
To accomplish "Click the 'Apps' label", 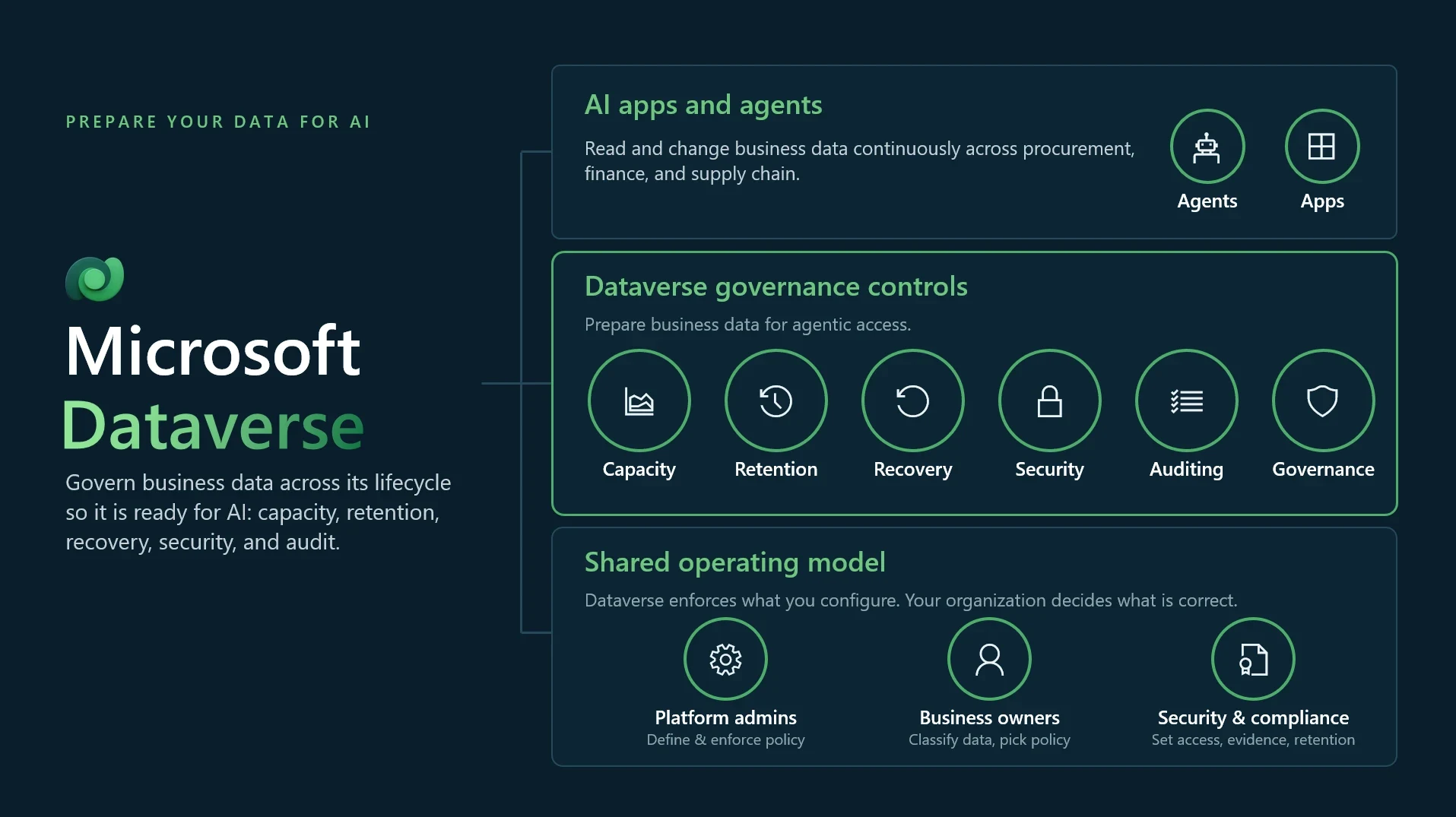I will point(1321,201).
